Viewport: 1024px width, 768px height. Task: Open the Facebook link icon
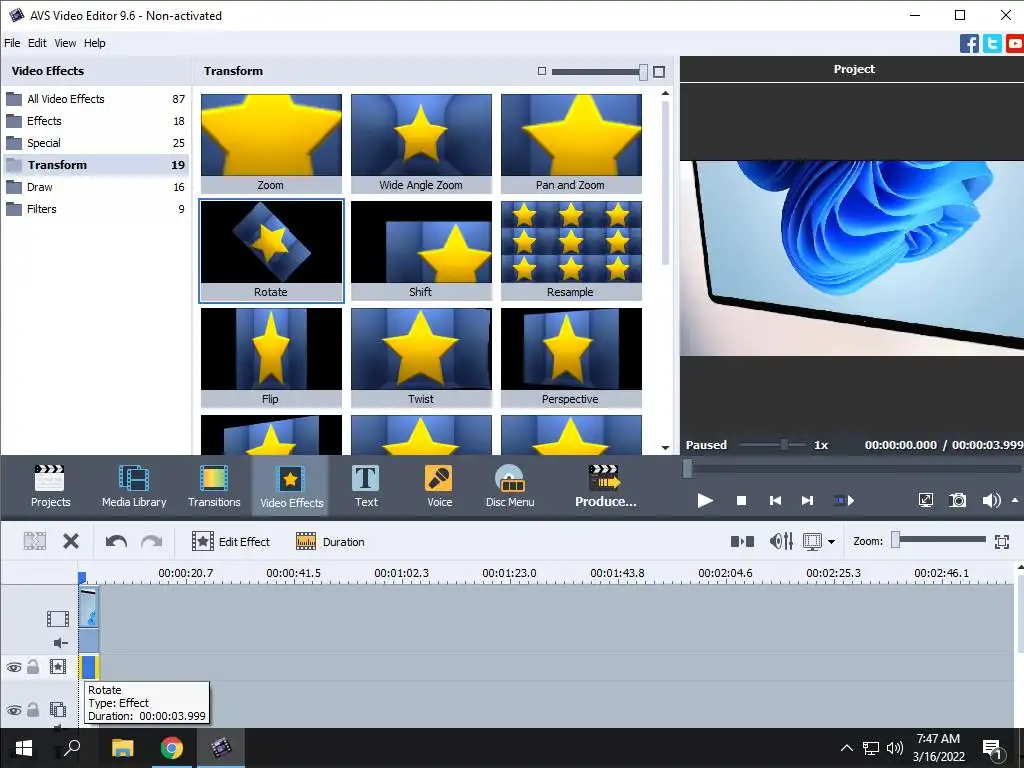(x=969, y=44)
